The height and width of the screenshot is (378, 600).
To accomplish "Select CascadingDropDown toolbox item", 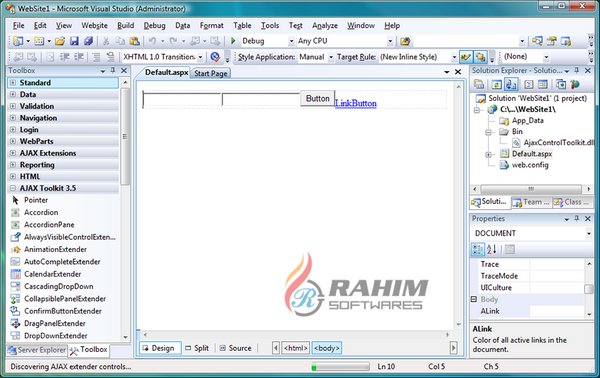I will pos(59,286).
